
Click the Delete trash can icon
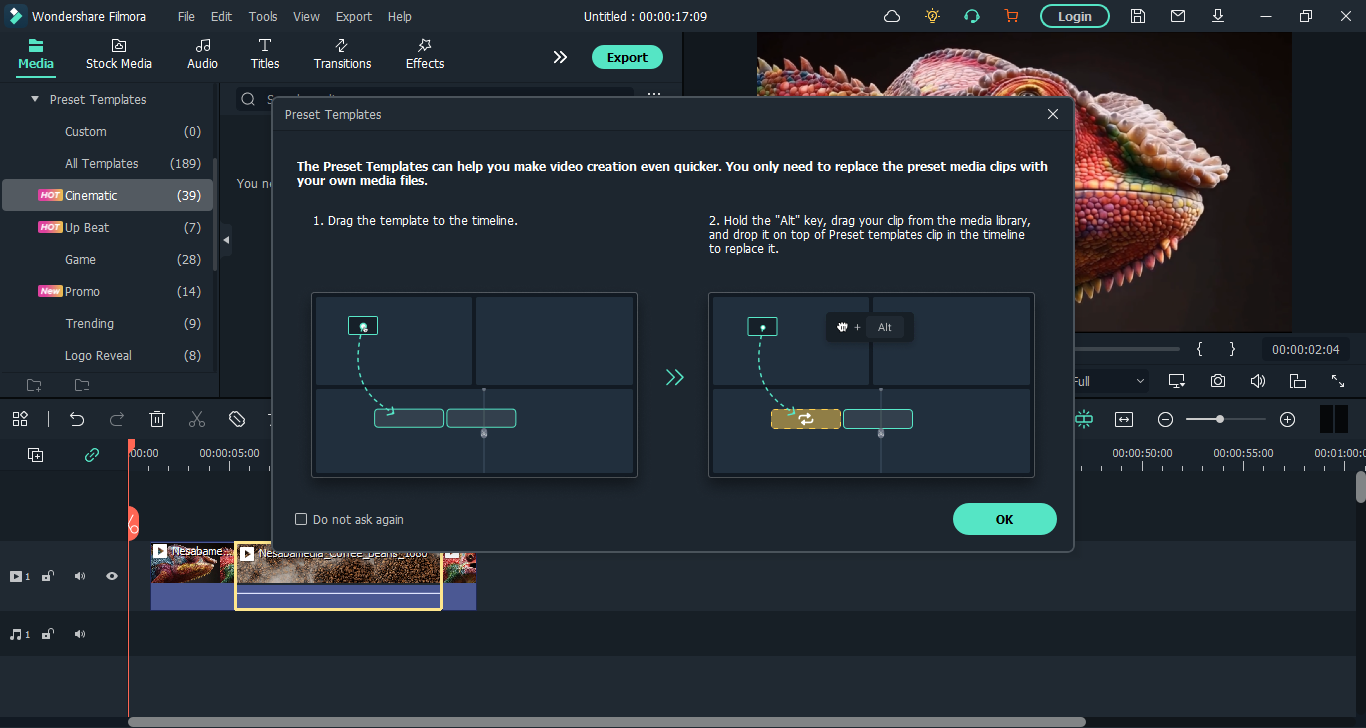pyautogui.click(x=157, y=420)
